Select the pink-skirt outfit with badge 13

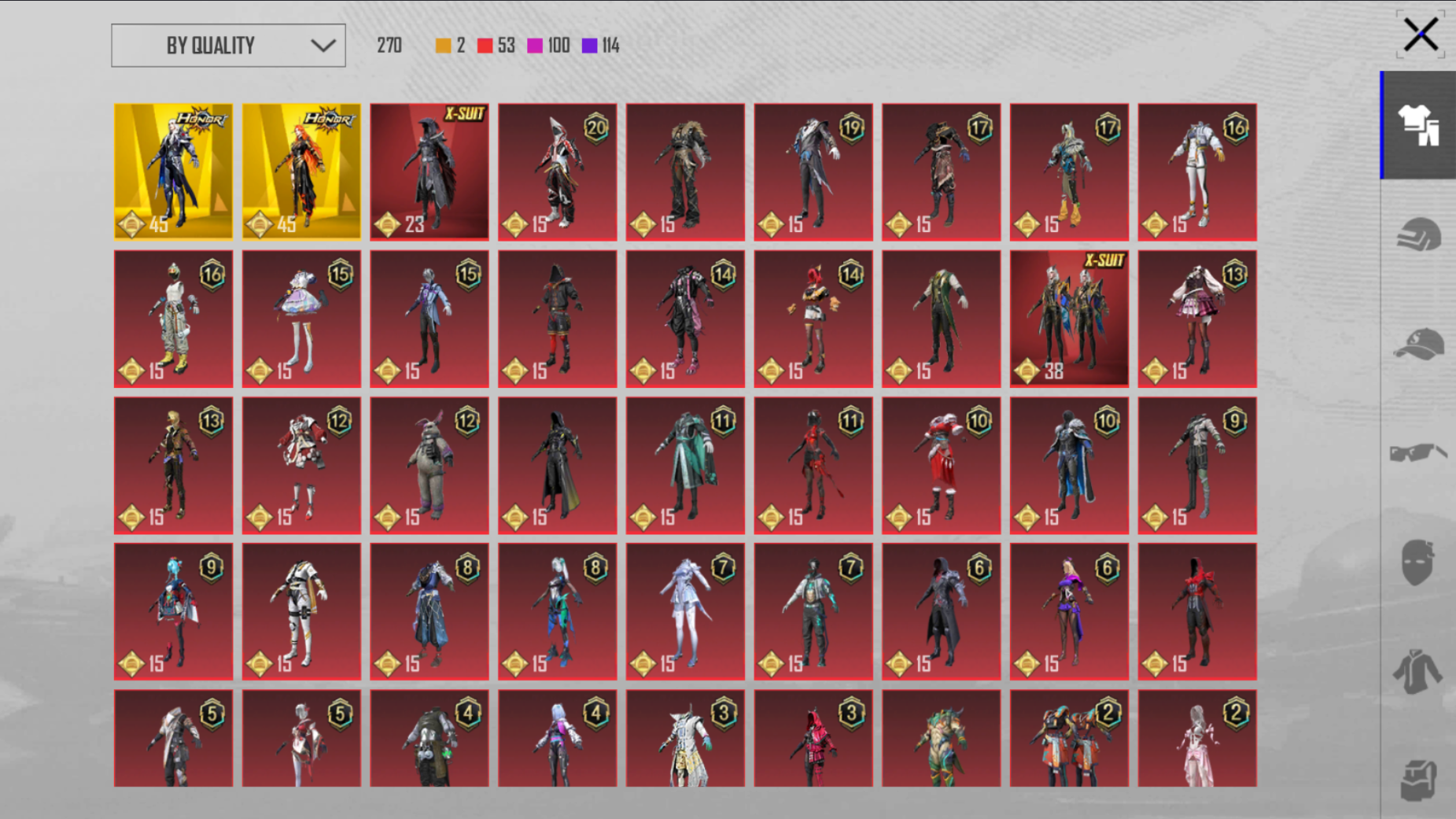click(1197, 319)
